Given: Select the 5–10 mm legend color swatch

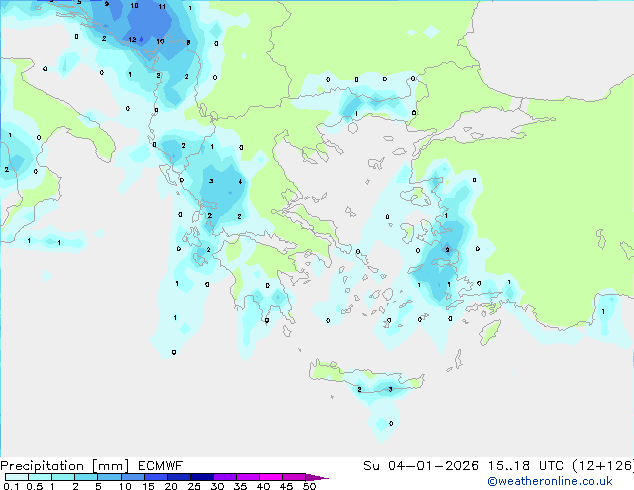Looking at the screenshot, I should click(110, 477).
